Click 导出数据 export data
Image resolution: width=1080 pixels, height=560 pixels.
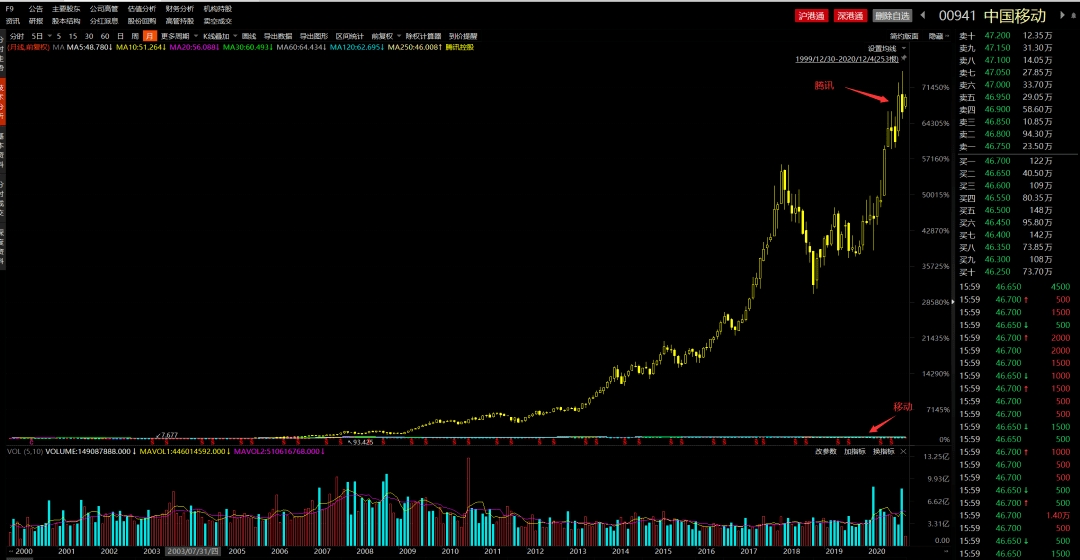pyautogui.click(x=278, y=36)
